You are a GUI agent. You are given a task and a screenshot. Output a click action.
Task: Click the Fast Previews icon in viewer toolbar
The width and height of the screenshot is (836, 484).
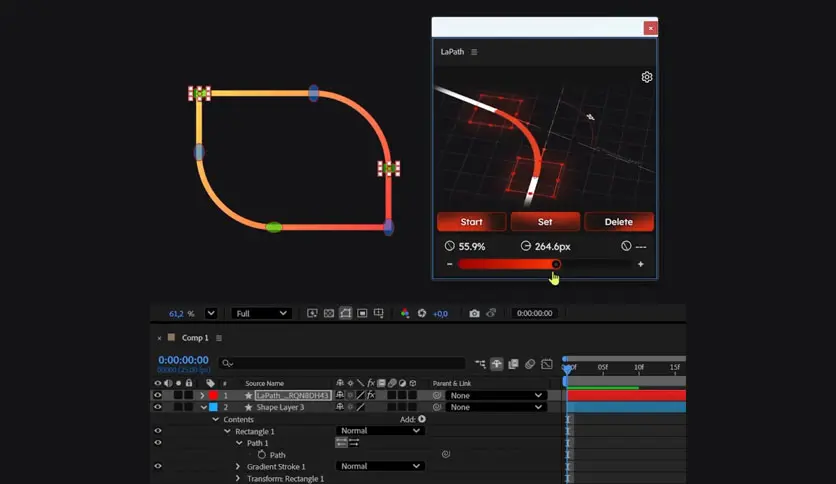(312, 313)
